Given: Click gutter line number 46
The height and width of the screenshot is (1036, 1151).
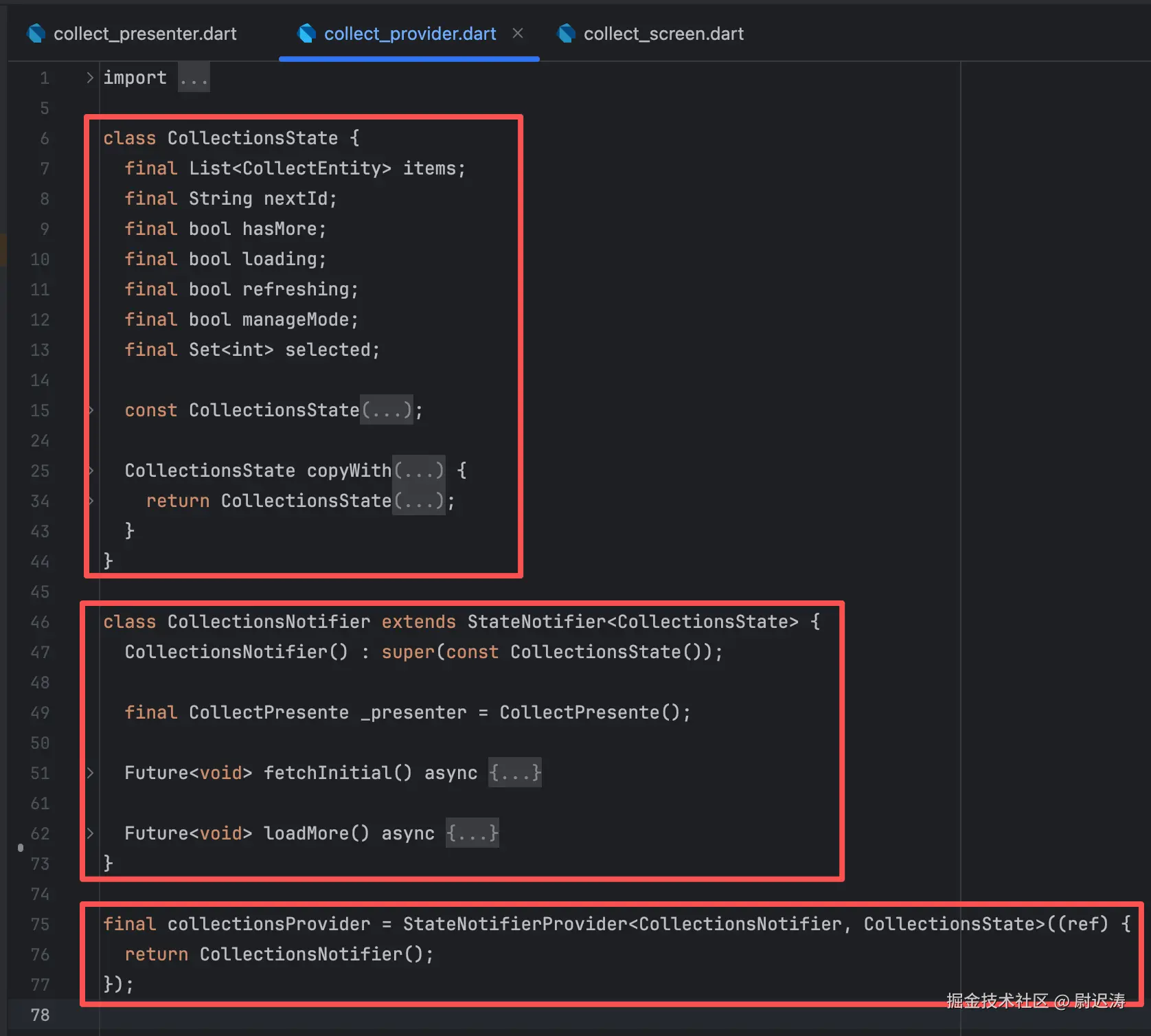Looking at the screenshot, I should coord(40,622).
